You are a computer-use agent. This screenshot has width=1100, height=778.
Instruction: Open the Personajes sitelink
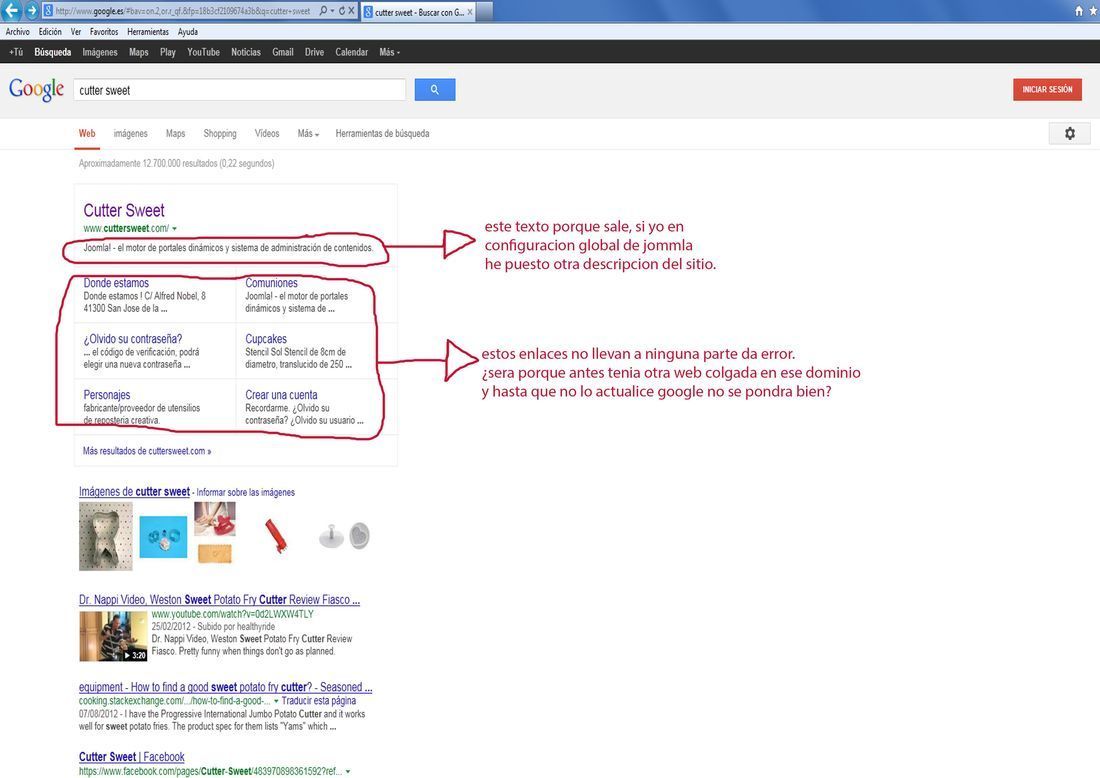click(107, 395)
